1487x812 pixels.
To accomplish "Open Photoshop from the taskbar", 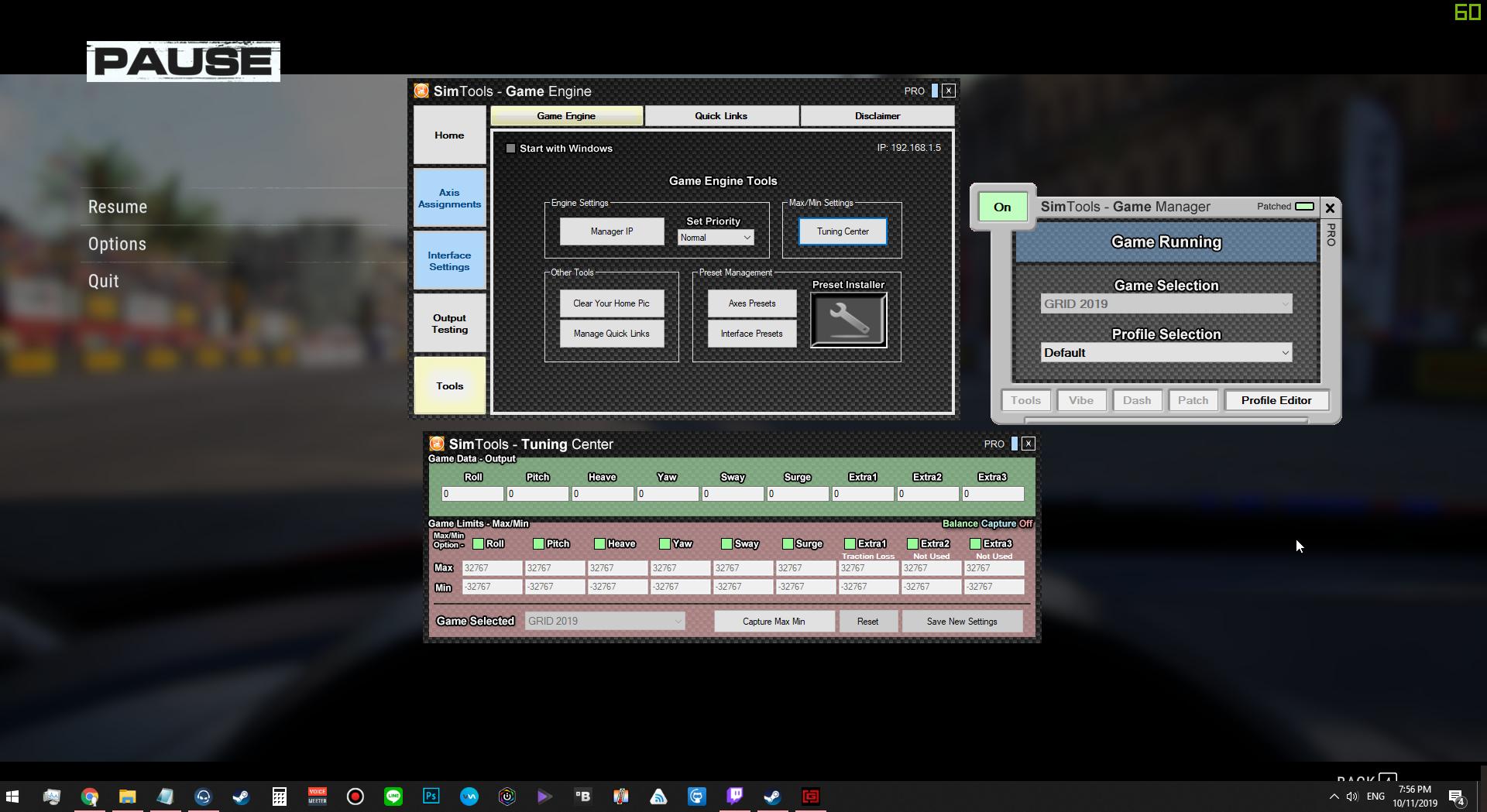I will pos(431,796).
